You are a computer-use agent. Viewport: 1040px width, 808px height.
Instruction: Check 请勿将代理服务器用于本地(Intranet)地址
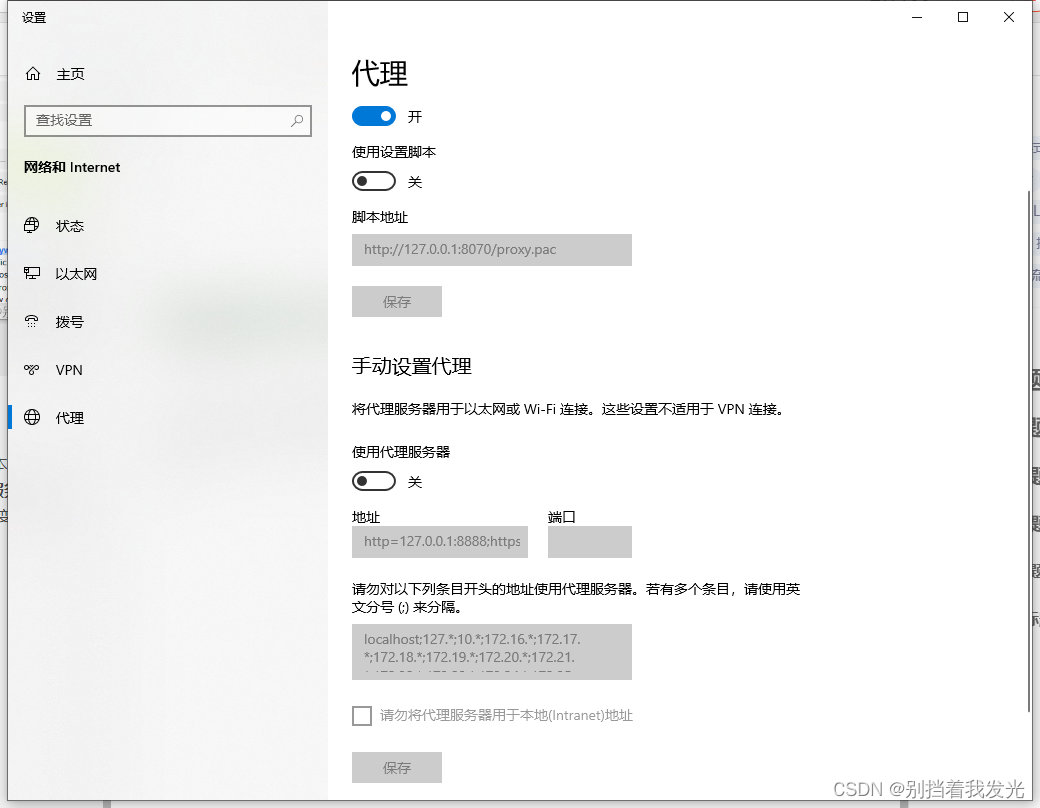[362, 716]
